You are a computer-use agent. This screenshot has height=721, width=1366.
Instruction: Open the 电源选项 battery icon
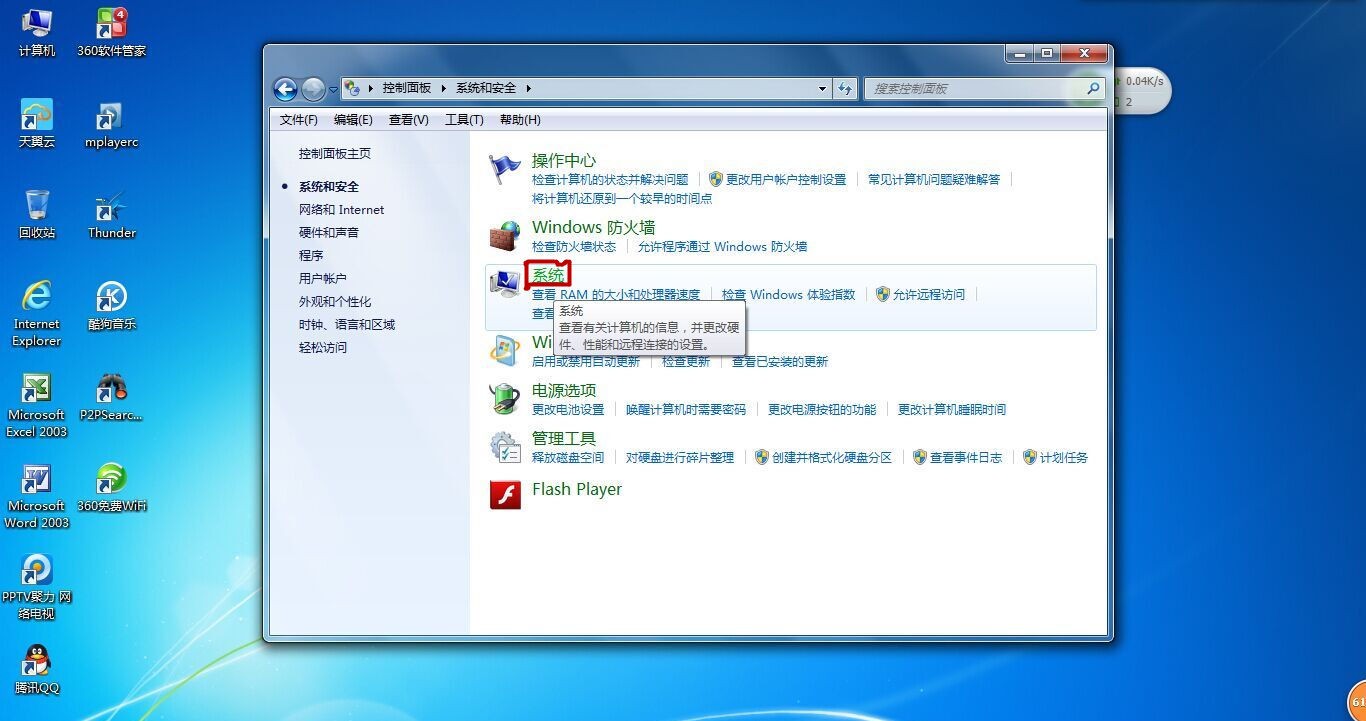[505, 399]
